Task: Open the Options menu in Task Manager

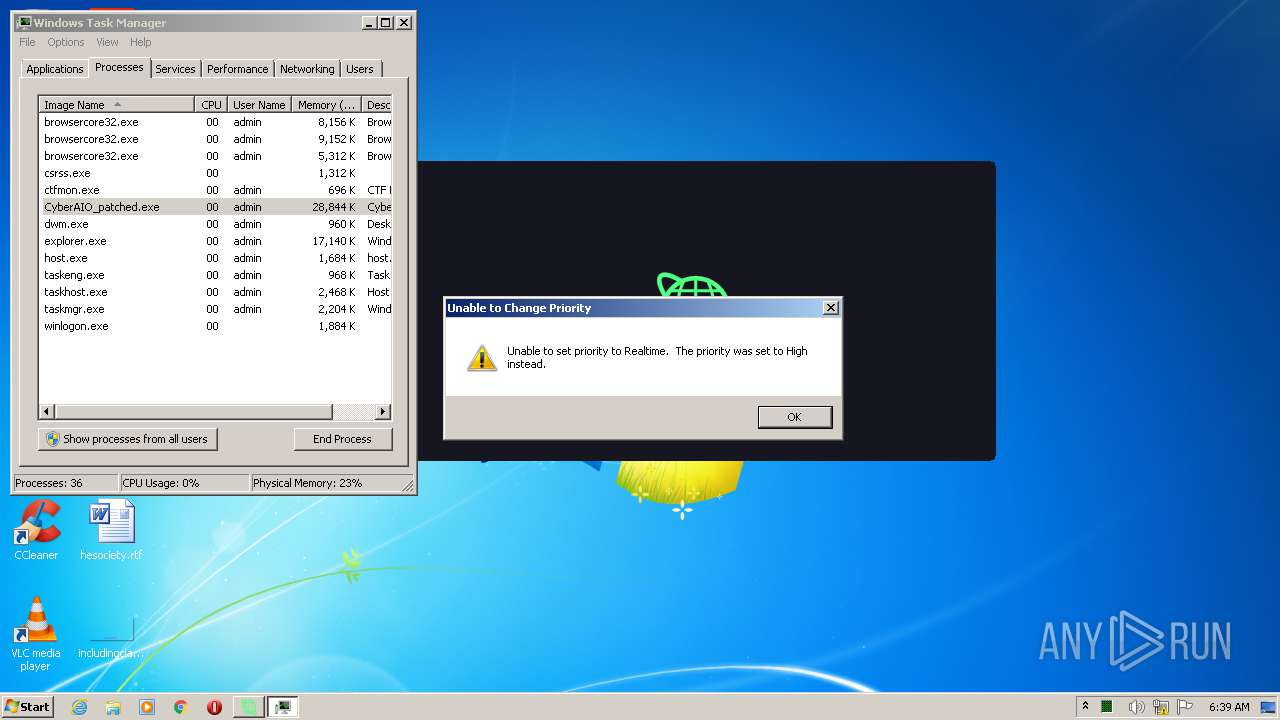Action: point(66,42)
